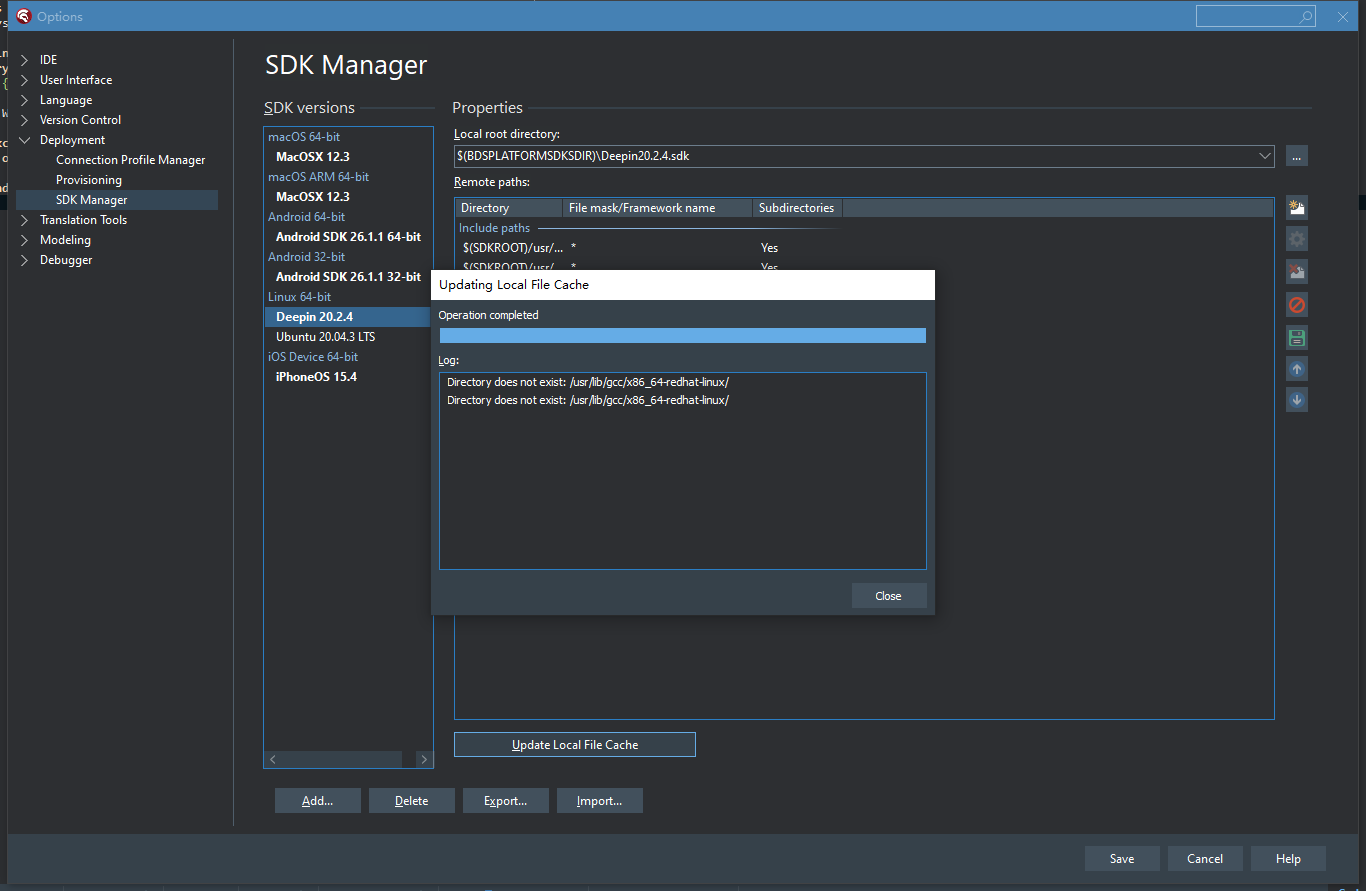This screenshot has height=891, width=1366.
Task: Click the Directory column header
Action: coord(509,208)
